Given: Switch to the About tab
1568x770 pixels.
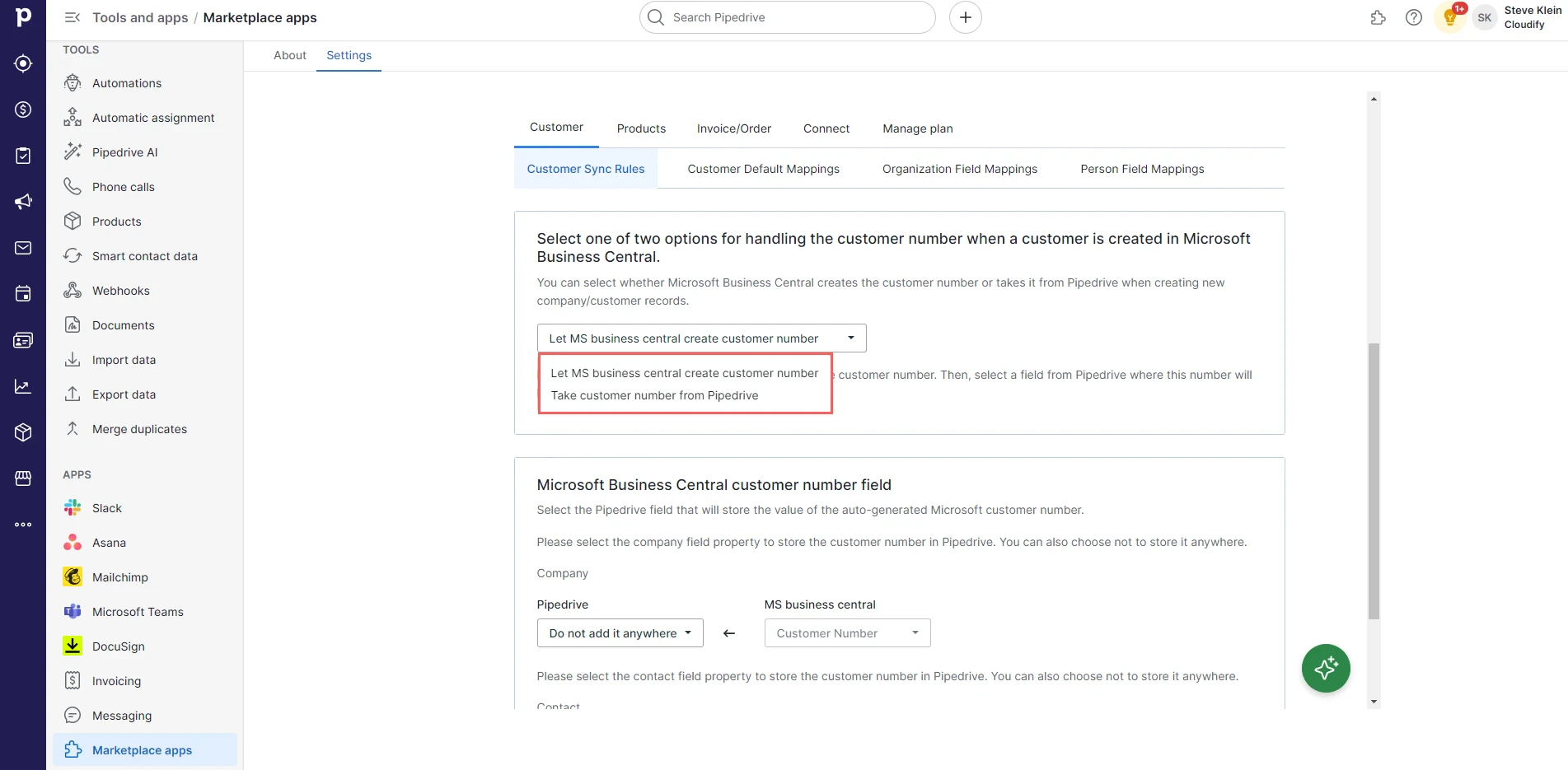Looking at the screenshot, I should point(290,55).
